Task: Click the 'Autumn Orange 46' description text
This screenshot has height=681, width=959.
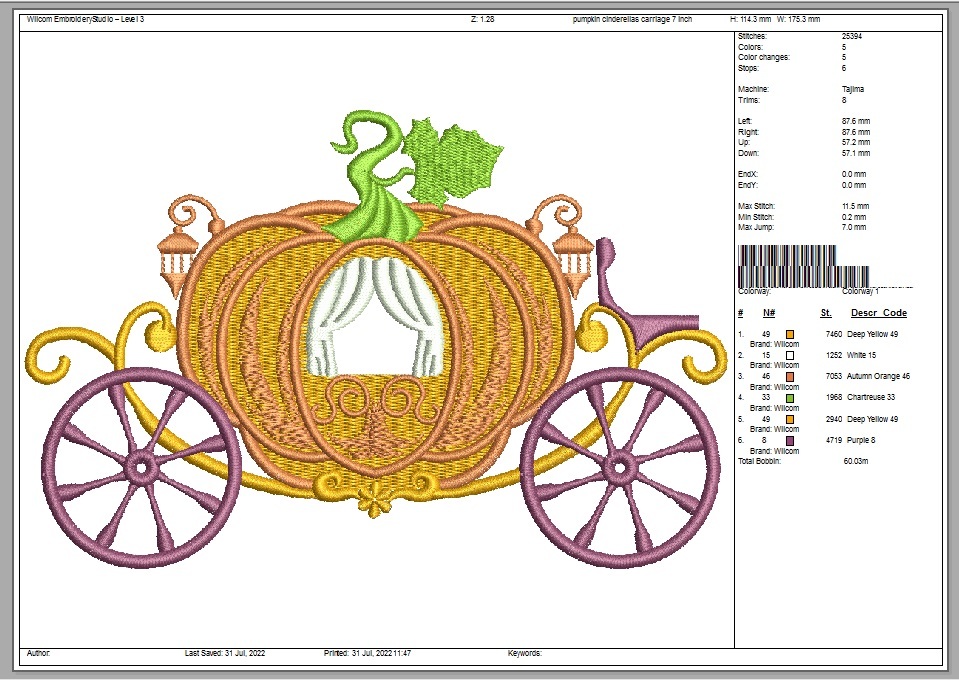Action: (x=878, y=377)
